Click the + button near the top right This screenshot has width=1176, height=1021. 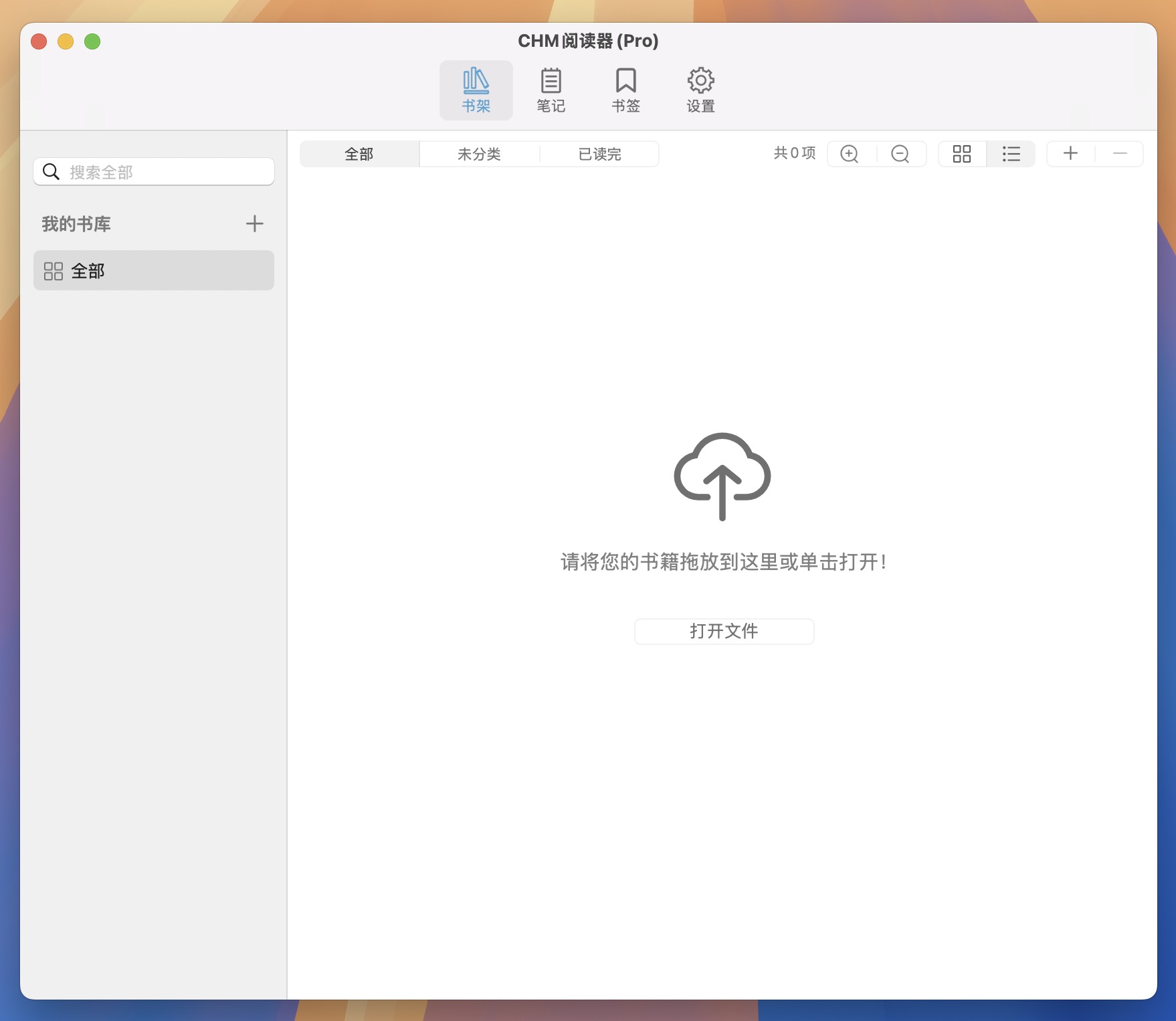(1070, 154)
